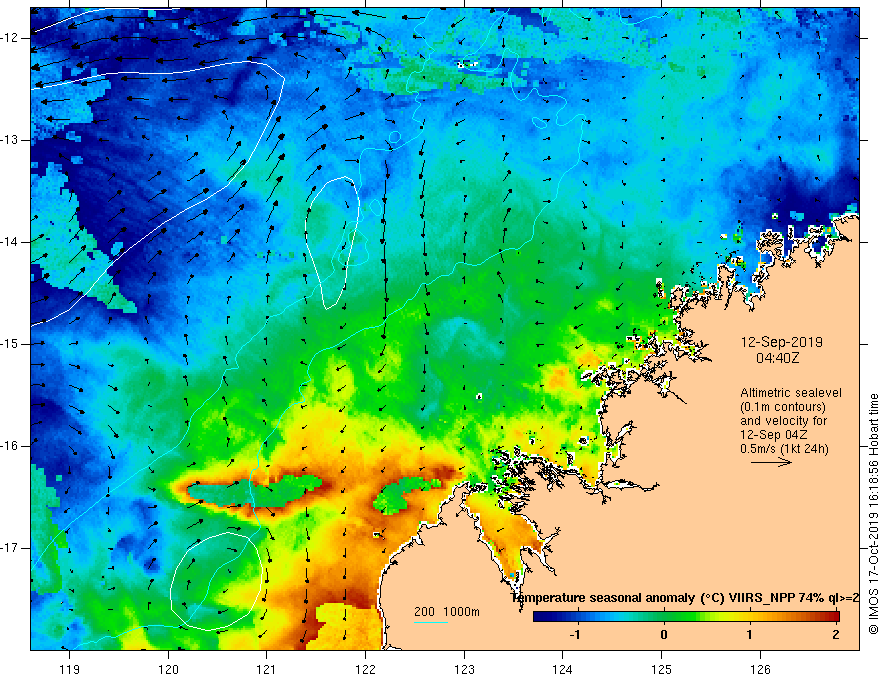Click the colorbar tick label 0

[x=664, y=635]
